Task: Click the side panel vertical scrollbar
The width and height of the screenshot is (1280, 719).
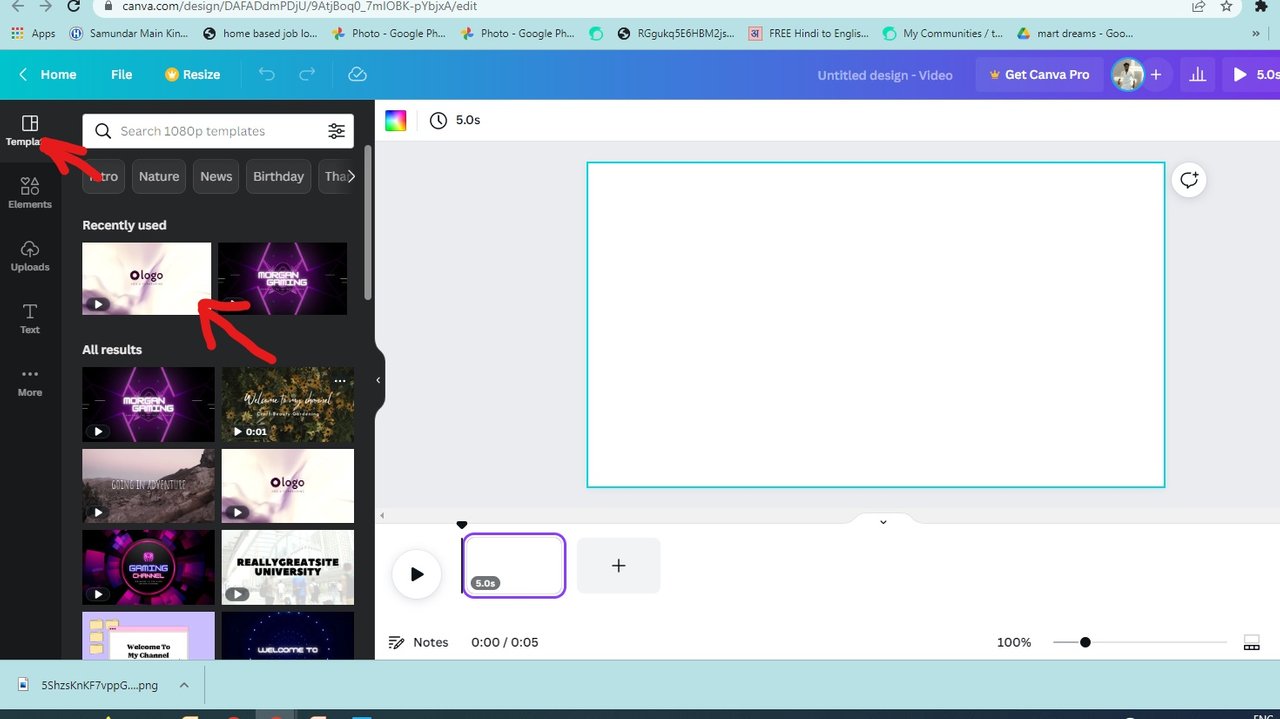Action: (x=368, y=222)
